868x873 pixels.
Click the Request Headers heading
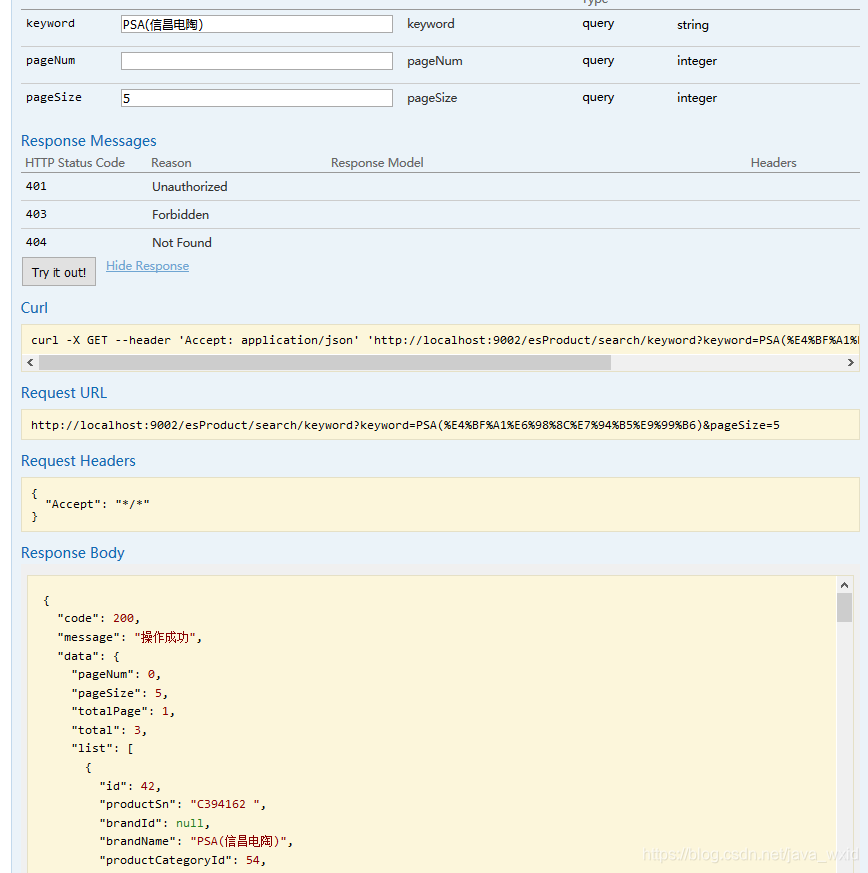pos(78,461)
